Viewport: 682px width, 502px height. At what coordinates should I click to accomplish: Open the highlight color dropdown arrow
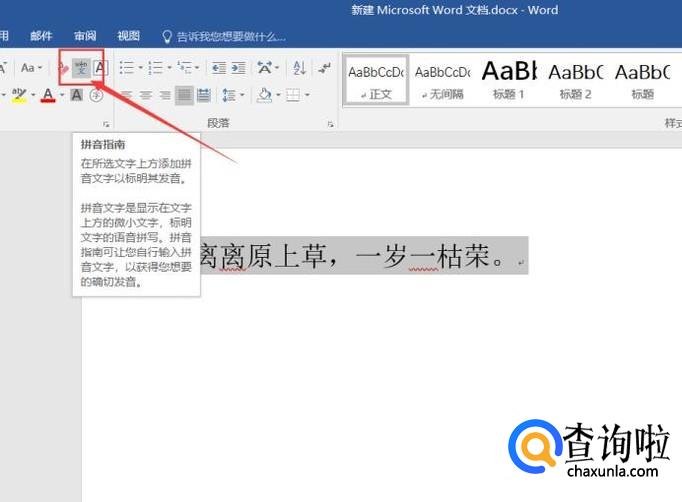tap(33, 94)
